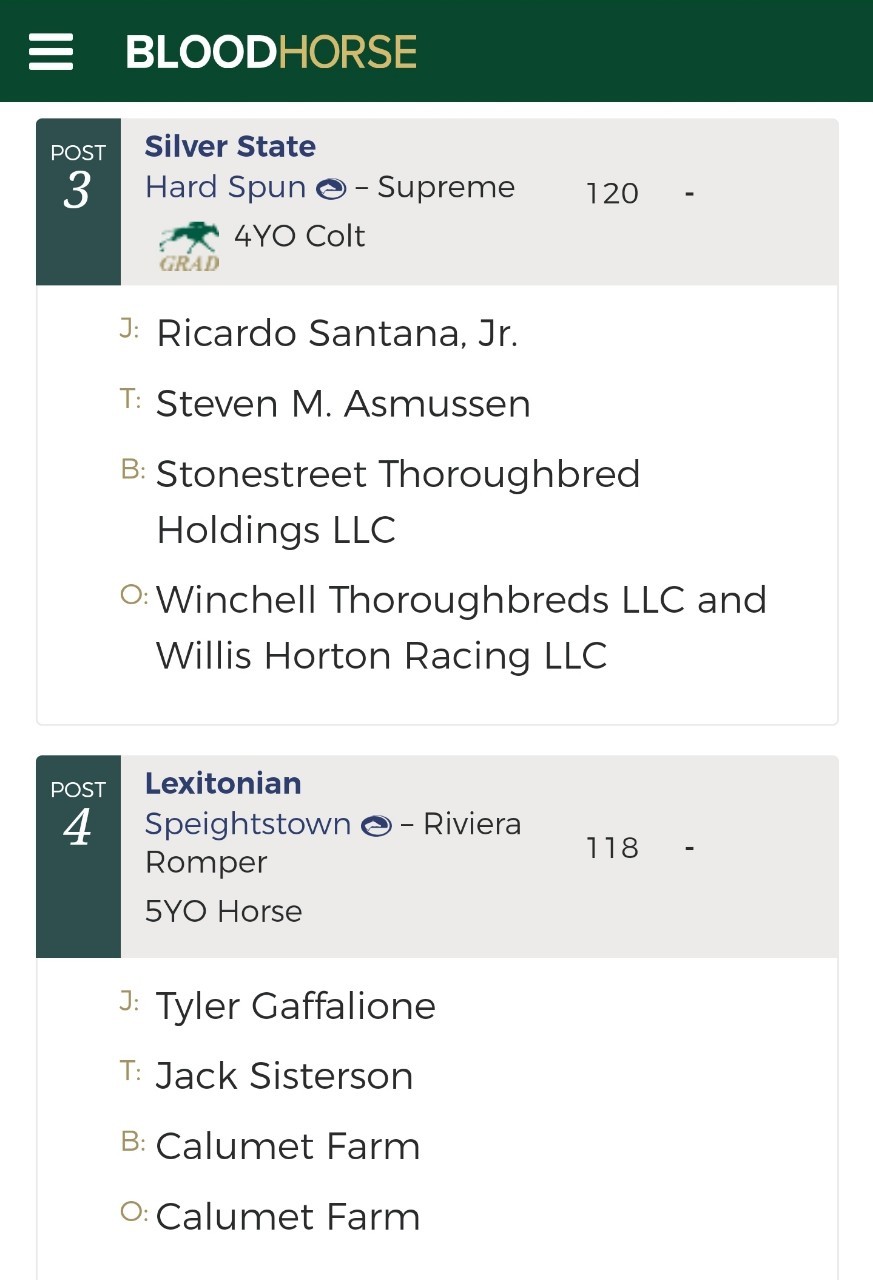Tap Lexitonian weight 118
Viewport: 873px width, 1280px height.
(x=612, y=848)
